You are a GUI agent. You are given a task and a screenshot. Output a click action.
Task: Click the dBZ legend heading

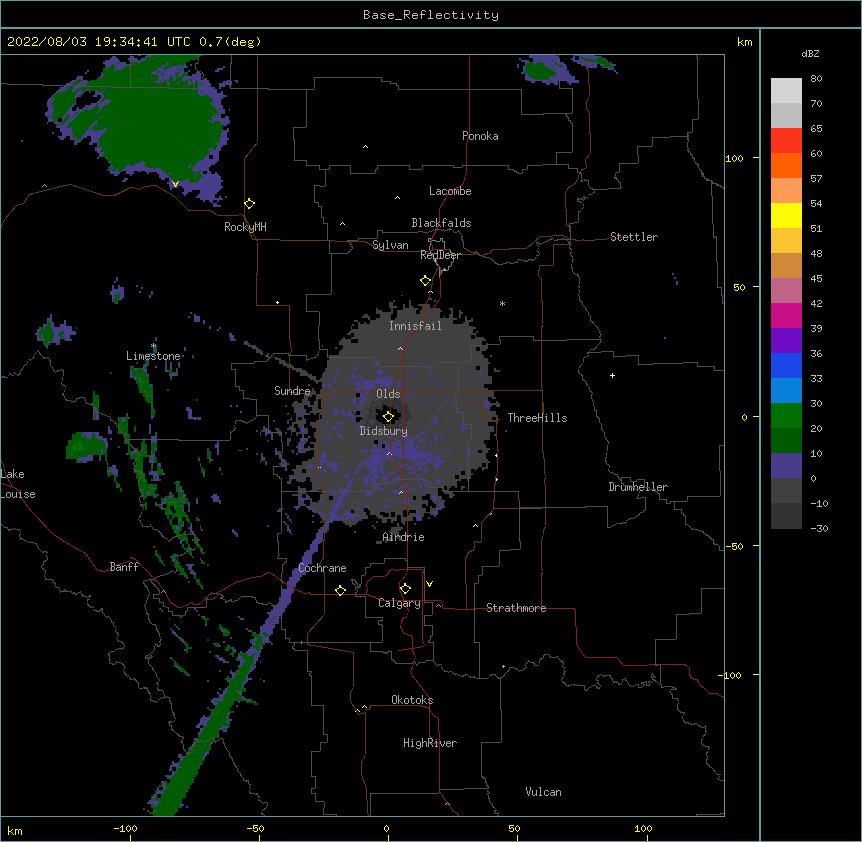point(810,54)
